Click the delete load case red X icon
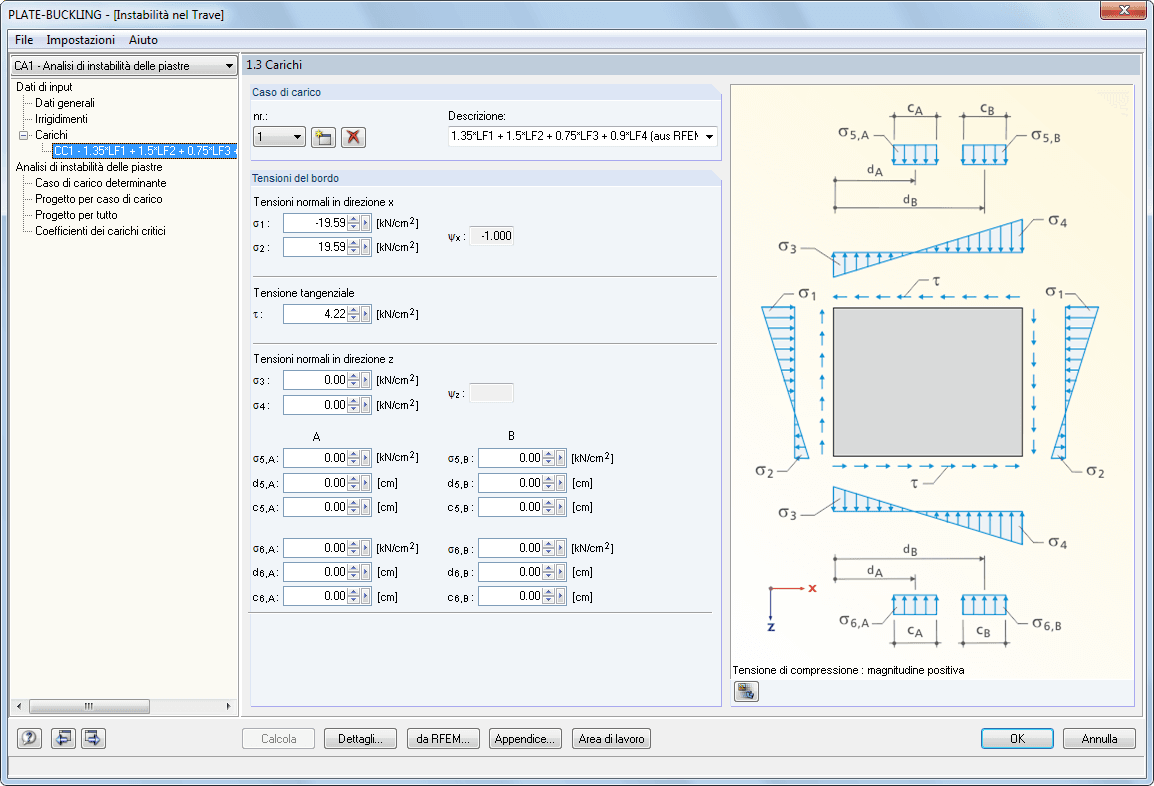This screenshot has width=1154, height=786. coord(353,137)
